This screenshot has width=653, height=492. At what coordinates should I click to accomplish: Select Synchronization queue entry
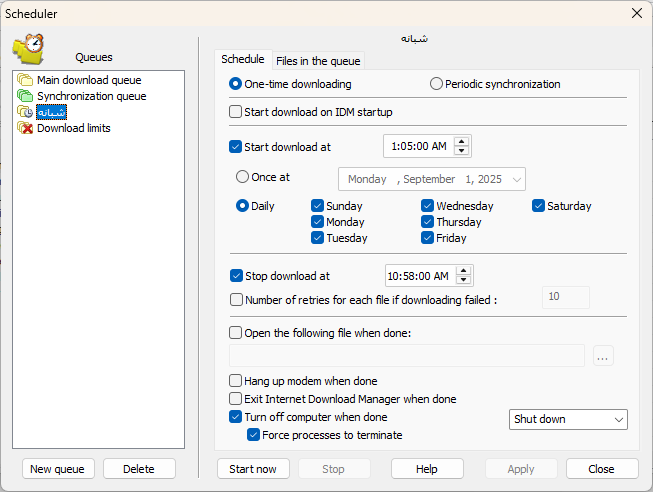(x=92, y=96)
